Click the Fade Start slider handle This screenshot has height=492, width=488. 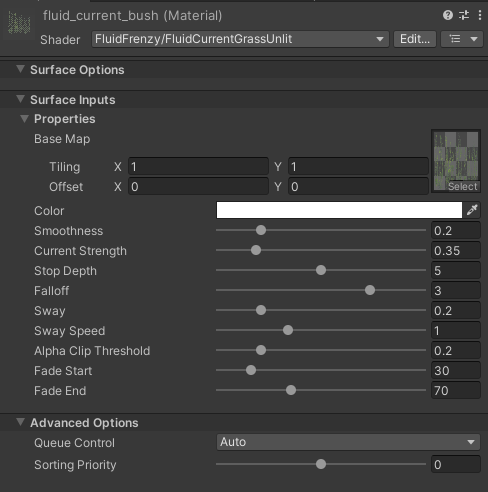pyautogui.click(x=251, y=370)
